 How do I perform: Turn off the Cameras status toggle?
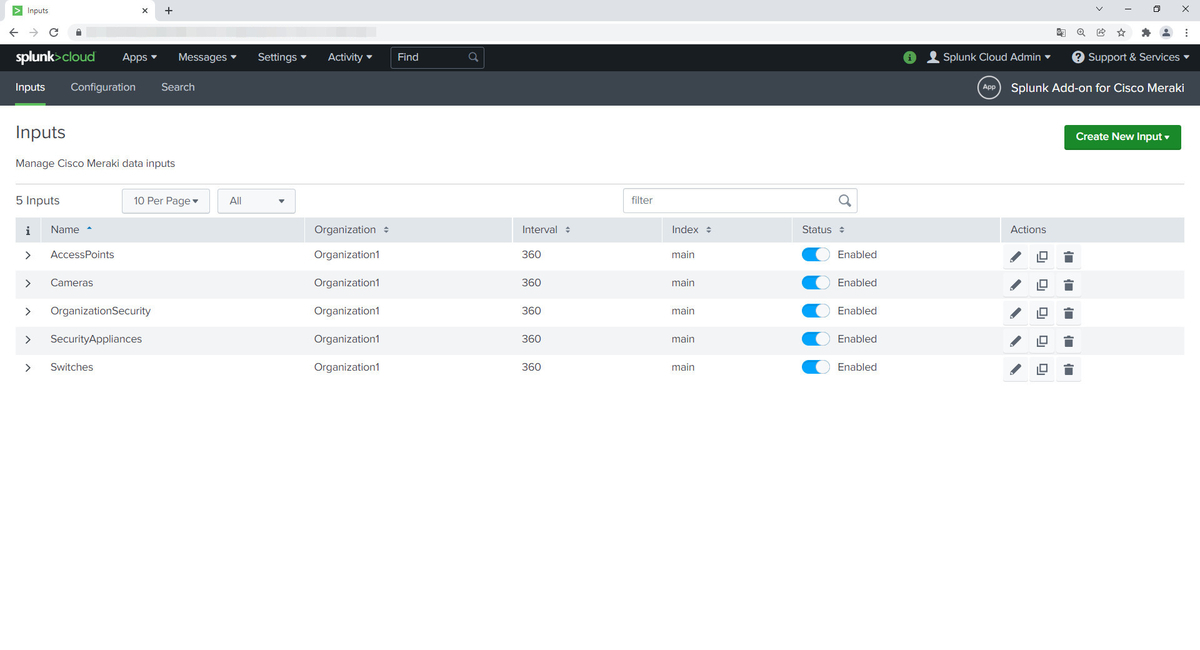coord(815,282)
